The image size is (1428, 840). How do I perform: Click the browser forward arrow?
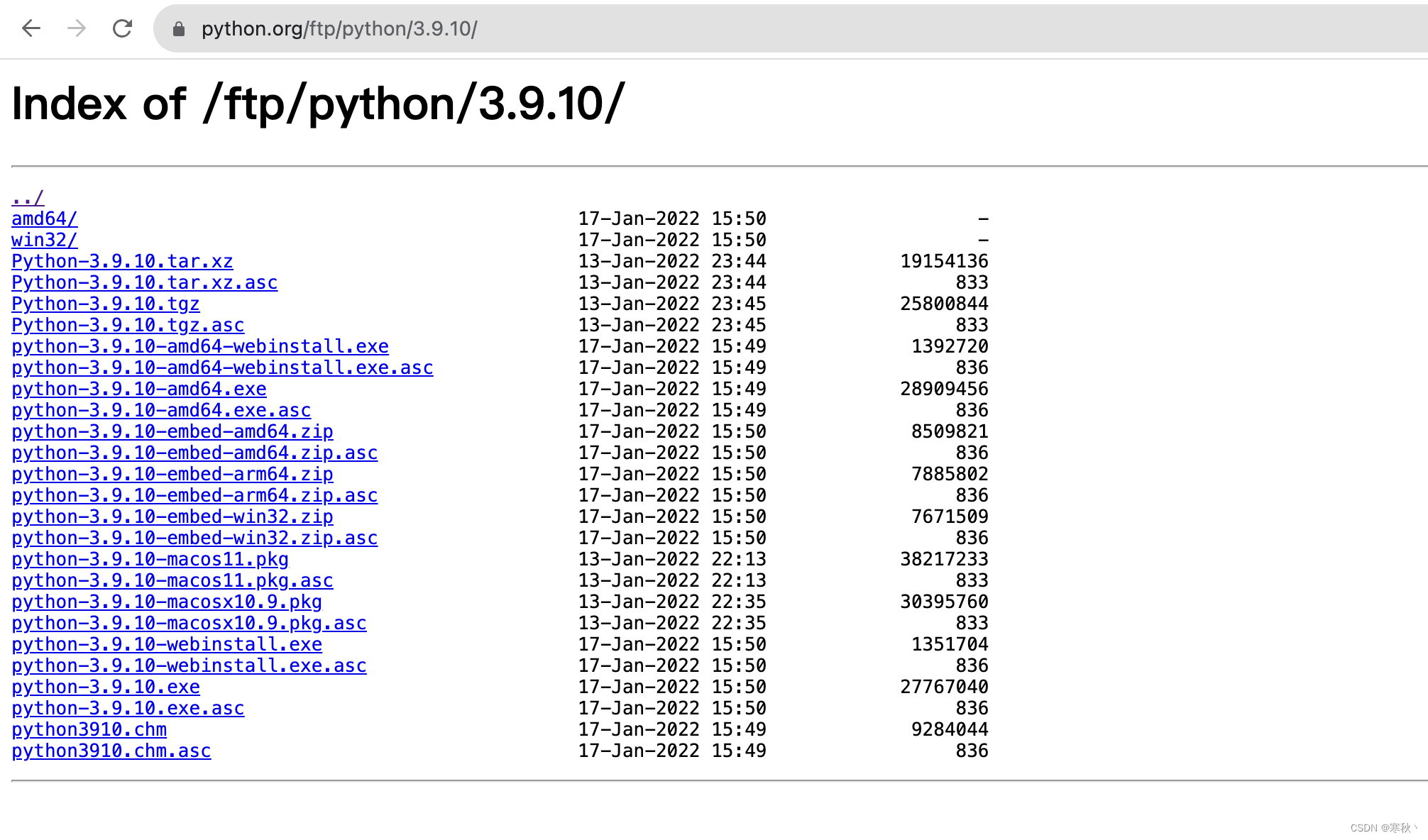click(77, 28)
